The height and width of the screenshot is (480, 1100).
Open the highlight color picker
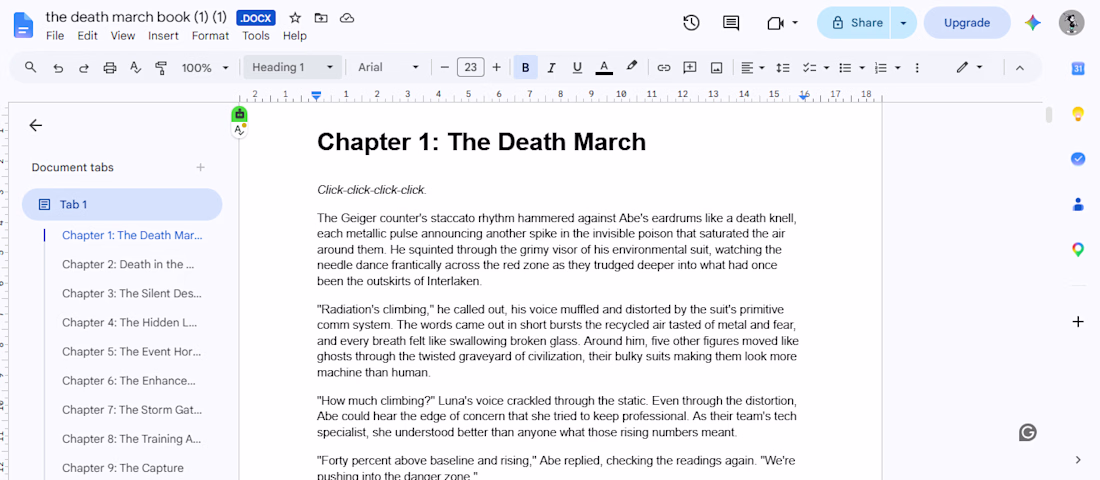click(631, 67)
